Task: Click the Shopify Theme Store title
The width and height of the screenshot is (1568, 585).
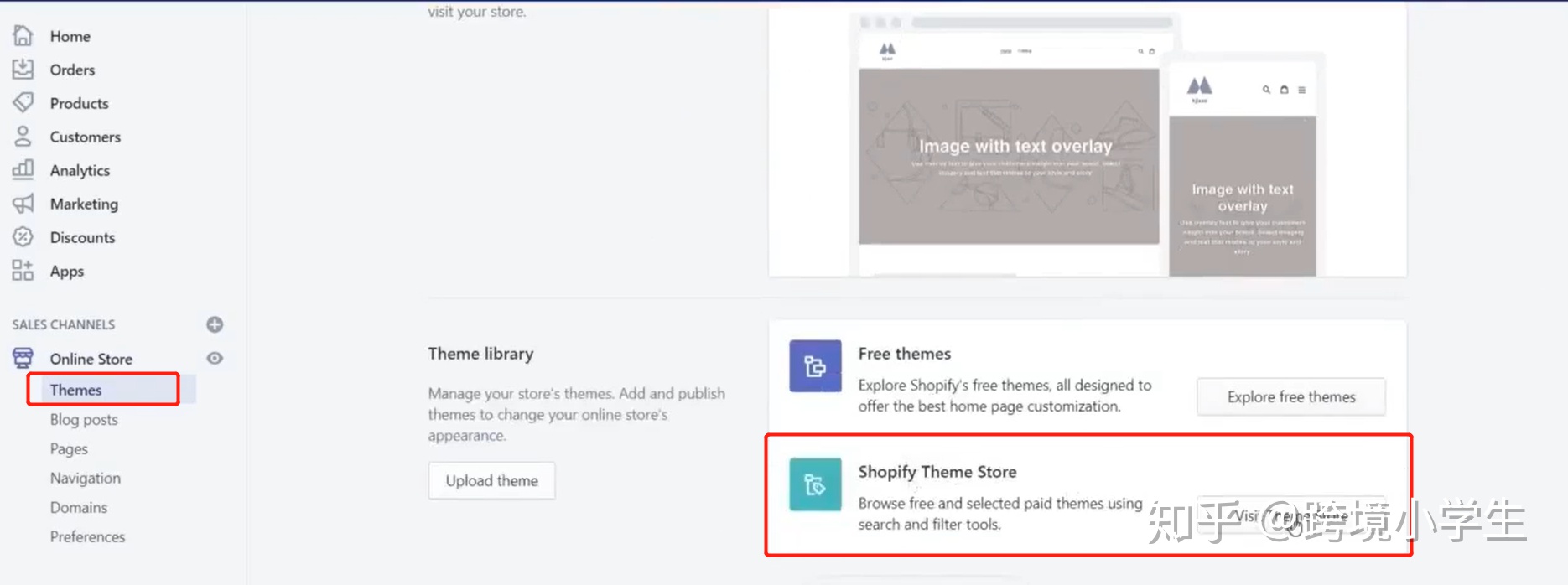Action: [x=937, y=472]
